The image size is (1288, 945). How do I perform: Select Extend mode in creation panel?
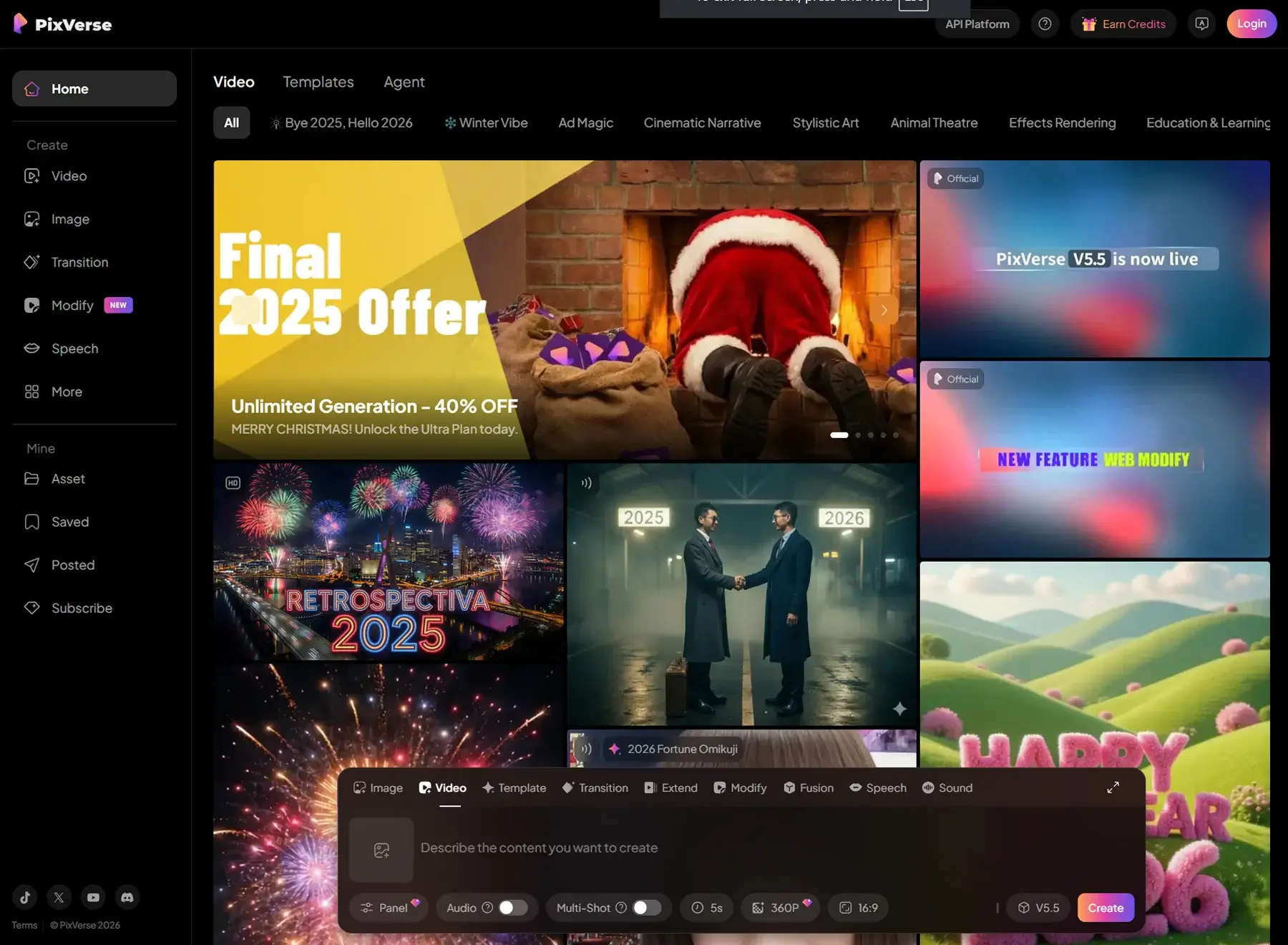[671, 787]
